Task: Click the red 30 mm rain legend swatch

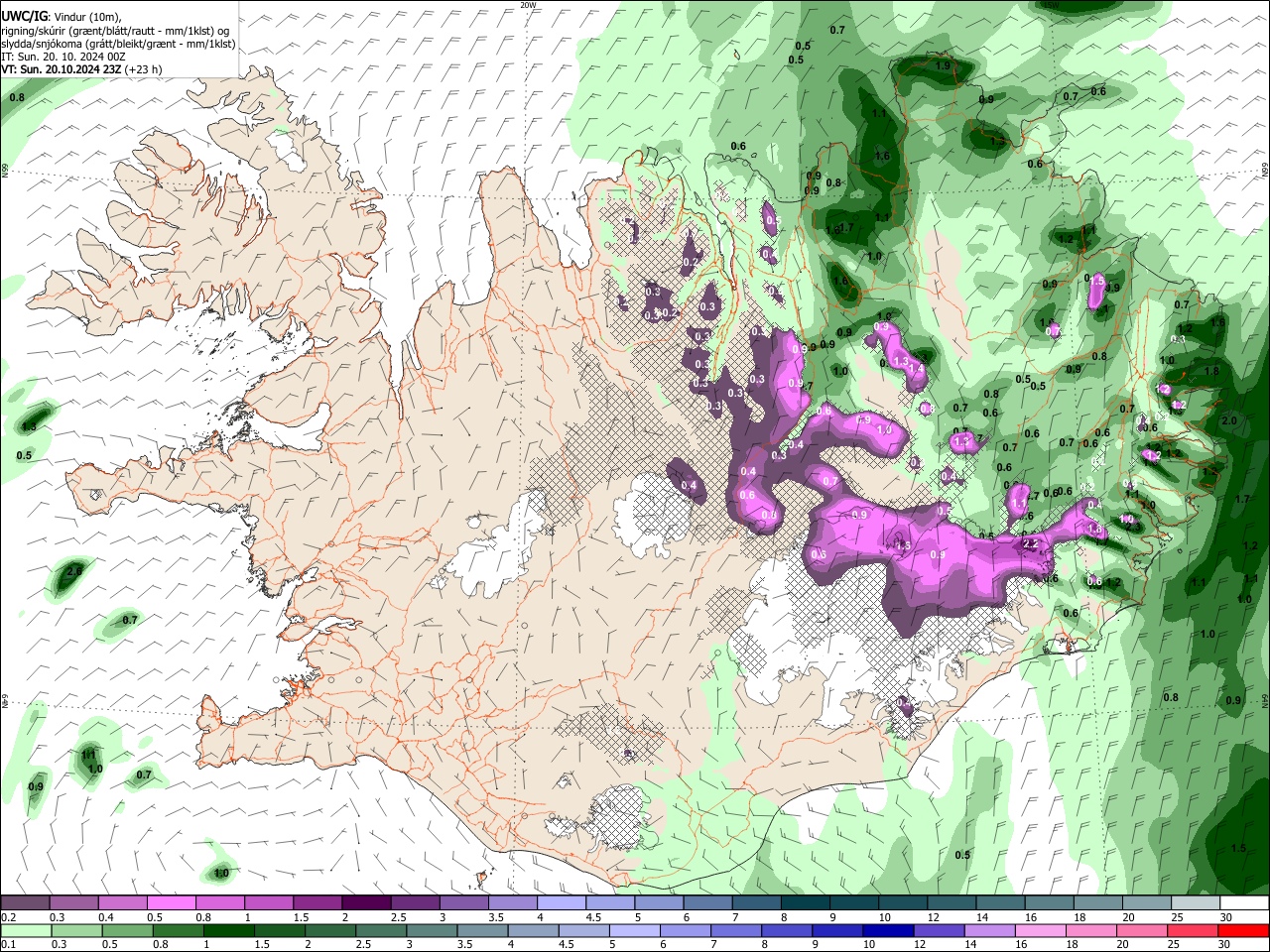Action: tap(1245, 930)
